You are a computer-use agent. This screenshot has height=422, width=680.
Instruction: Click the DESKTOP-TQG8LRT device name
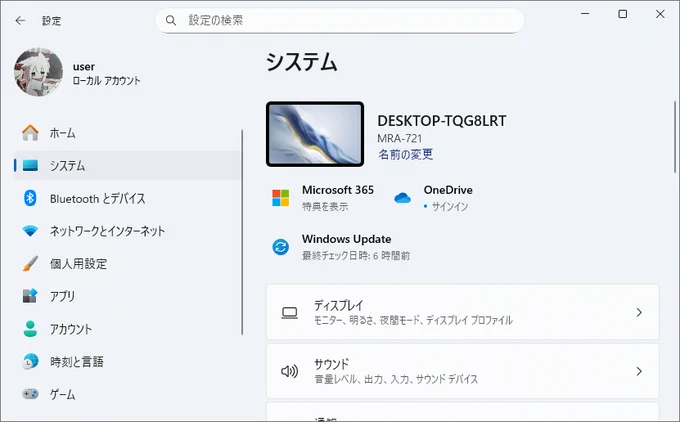coord(441,121)
